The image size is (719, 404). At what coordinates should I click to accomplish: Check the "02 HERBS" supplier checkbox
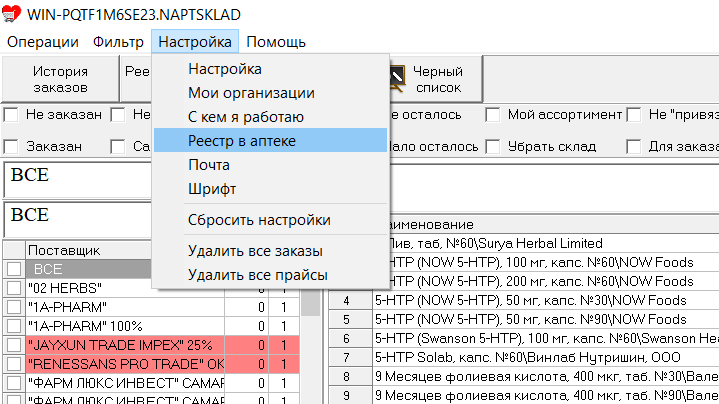(x=14, y=288)
